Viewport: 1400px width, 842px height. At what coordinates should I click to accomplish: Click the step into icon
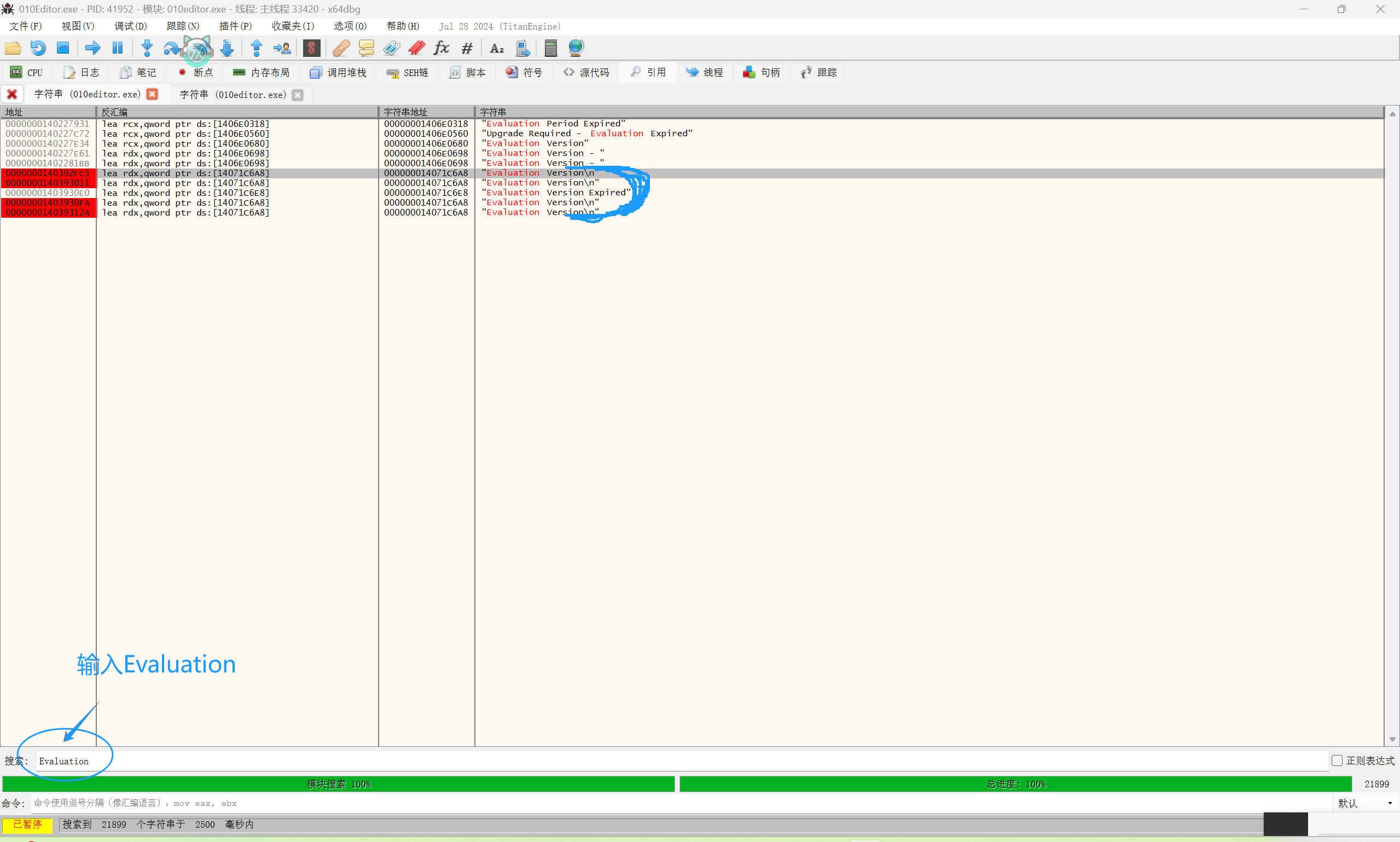[x=147, y=48]
